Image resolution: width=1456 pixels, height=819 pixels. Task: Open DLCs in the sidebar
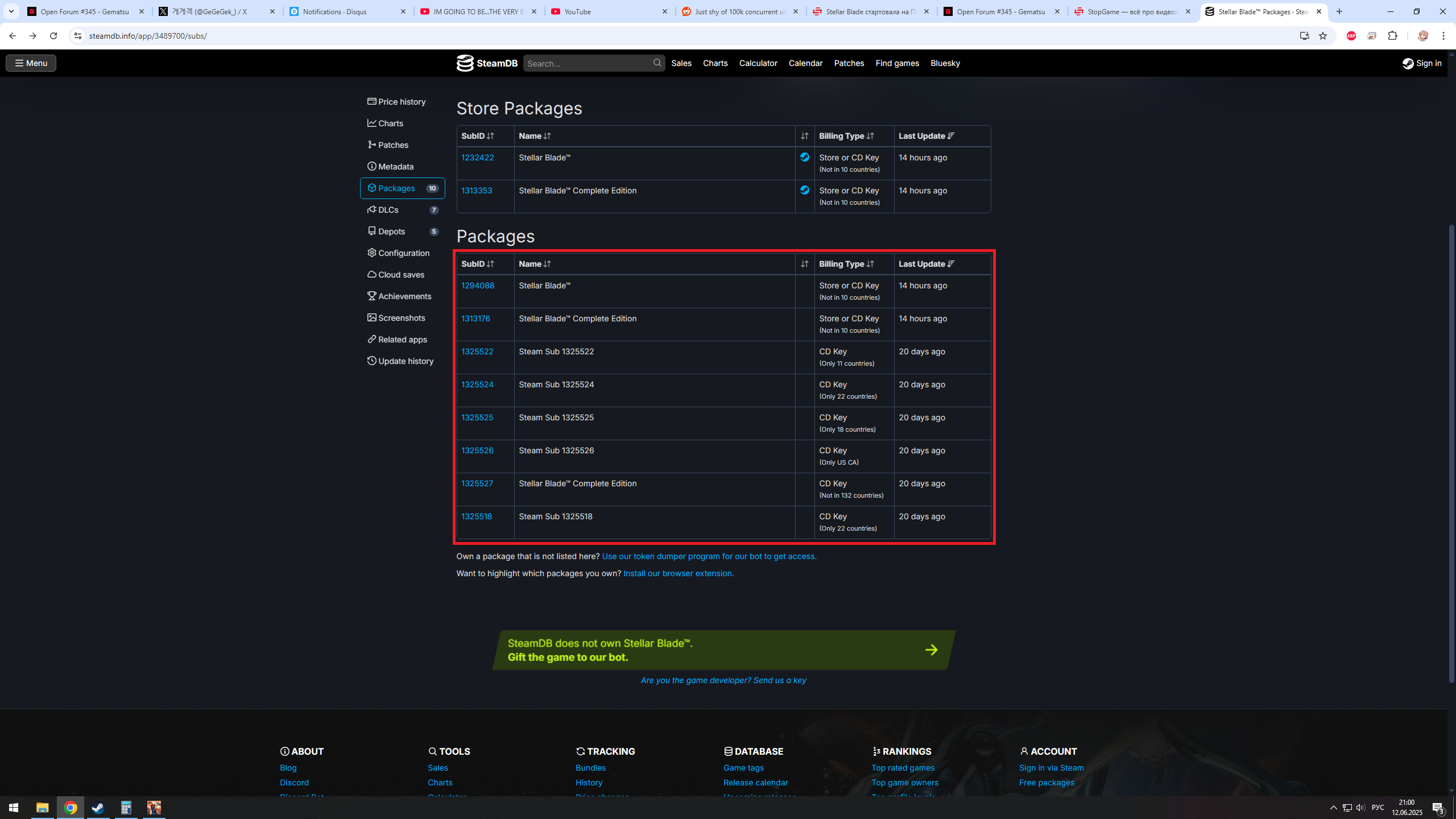tap(403, 210)
